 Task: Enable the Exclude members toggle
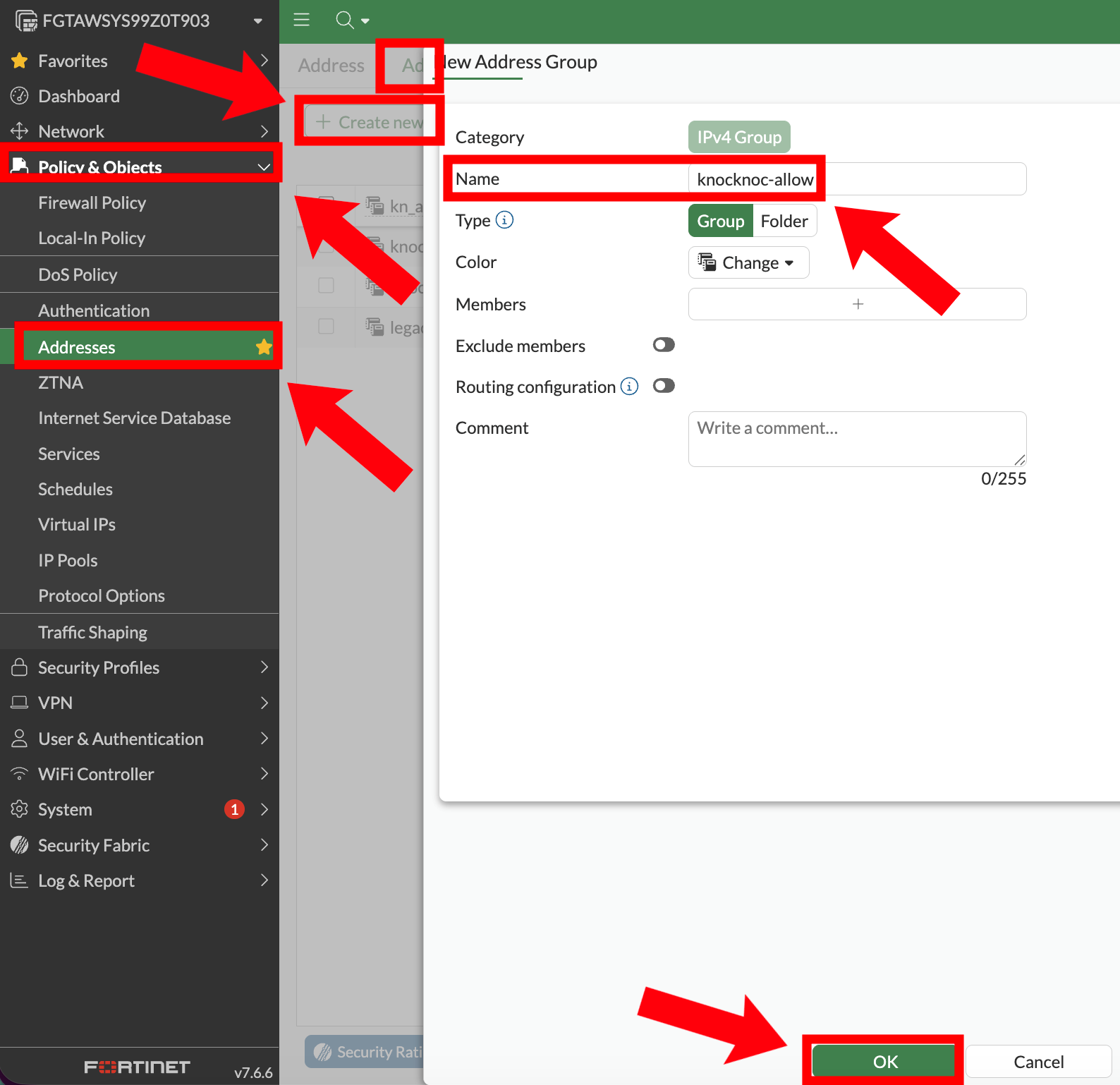point(664,345)
